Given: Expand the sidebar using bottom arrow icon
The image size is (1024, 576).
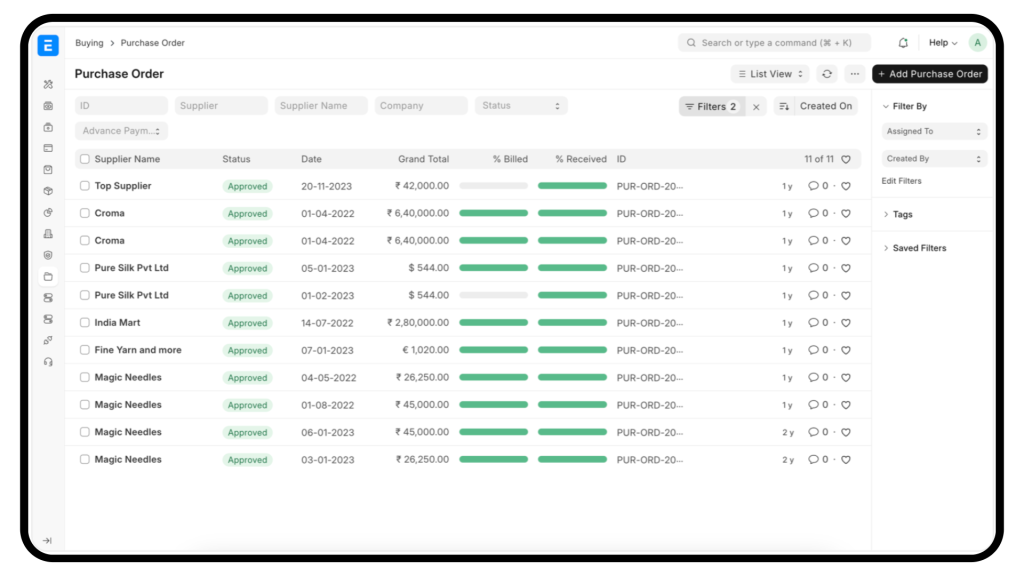Looking at the screenshot, I should pos(47,540).
